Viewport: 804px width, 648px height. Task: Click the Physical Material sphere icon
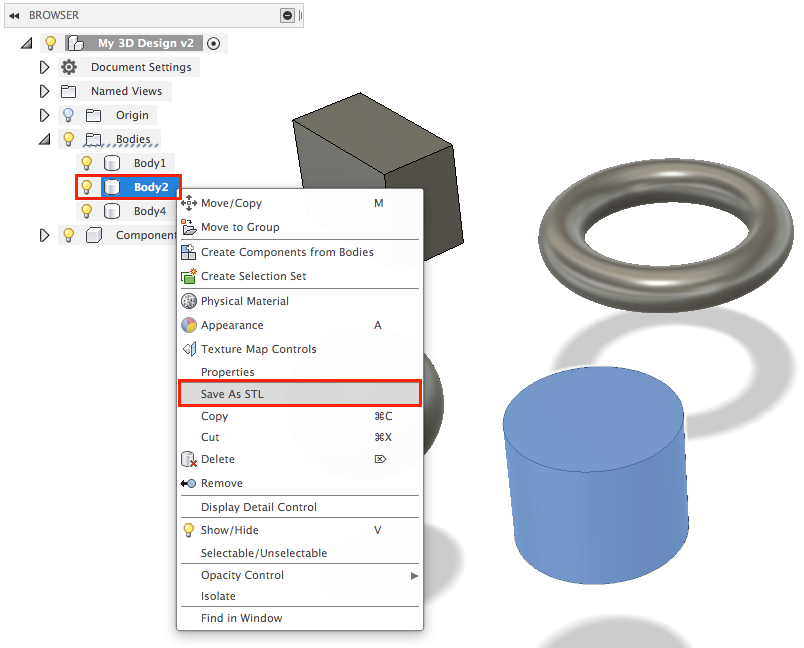[188, 301]
